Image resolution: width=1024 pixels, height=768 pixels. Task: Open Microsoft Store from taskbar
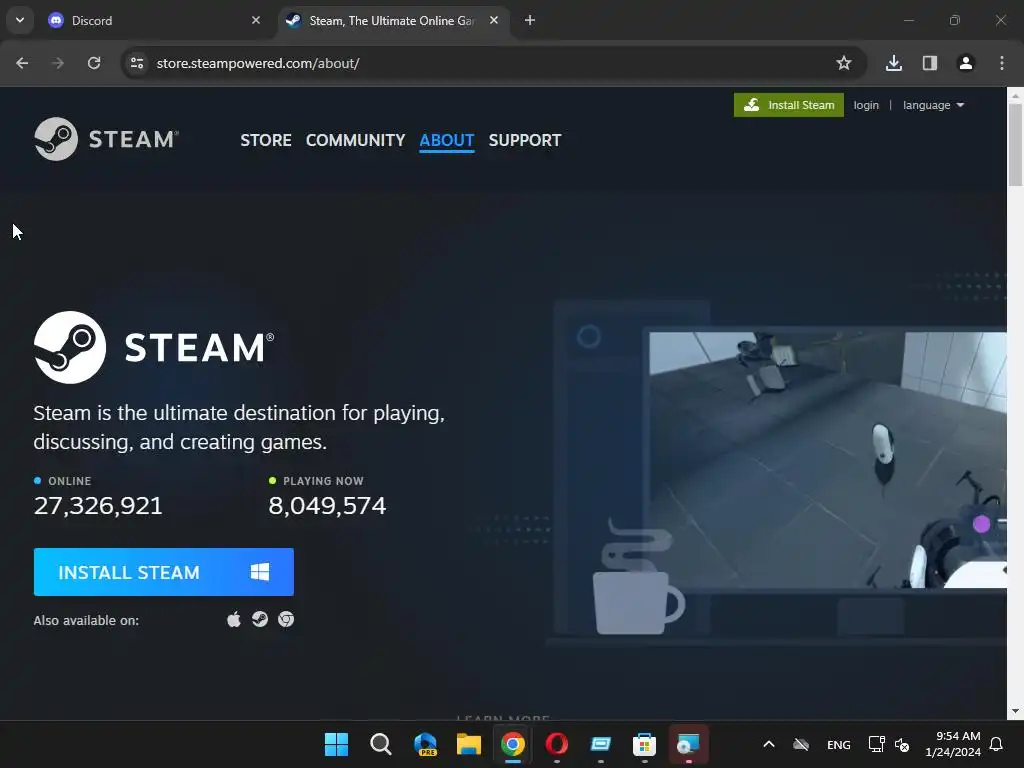(645, 744)
